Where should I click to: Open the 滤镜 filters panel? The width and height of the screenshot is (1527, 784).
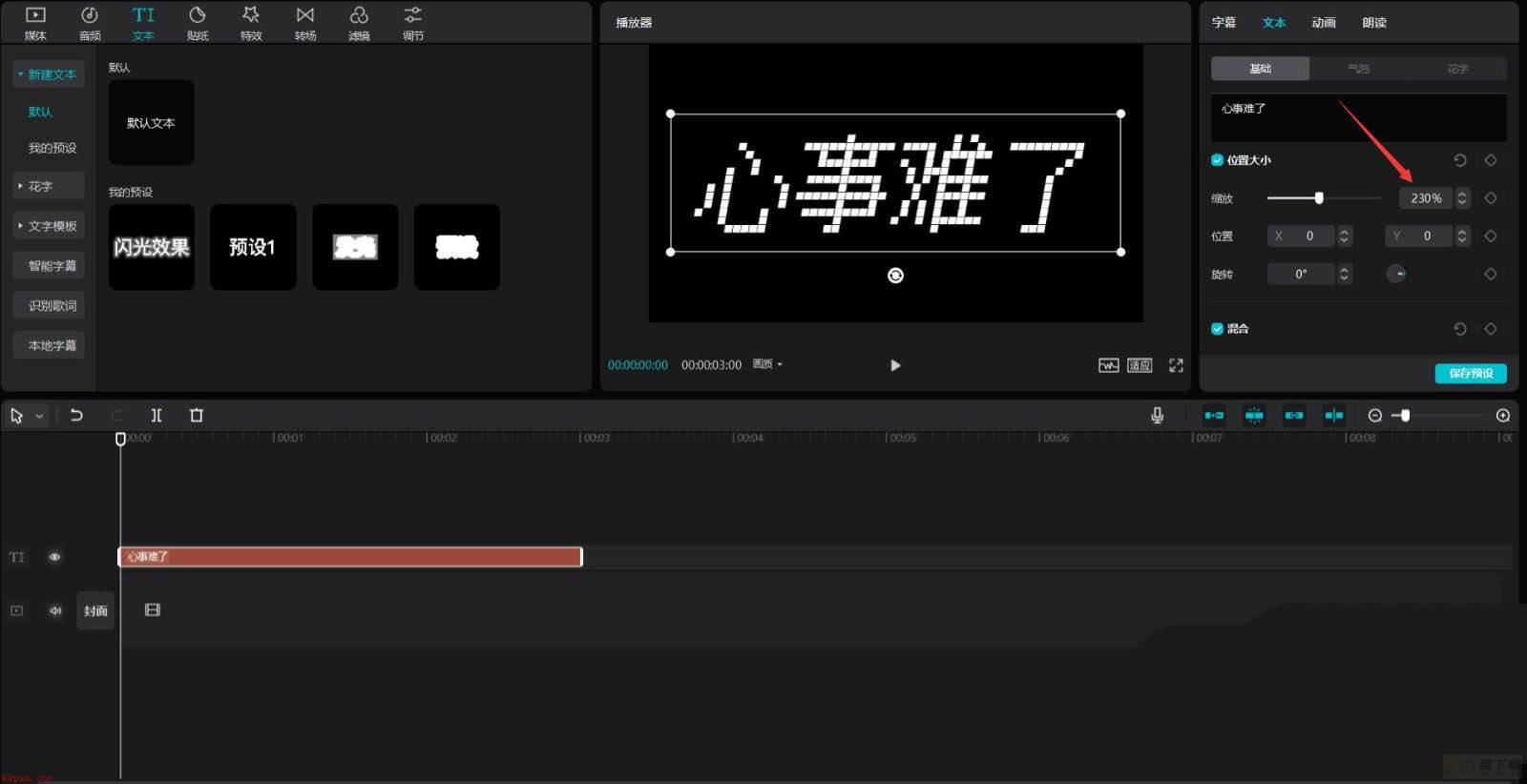[x=359, y=23]
